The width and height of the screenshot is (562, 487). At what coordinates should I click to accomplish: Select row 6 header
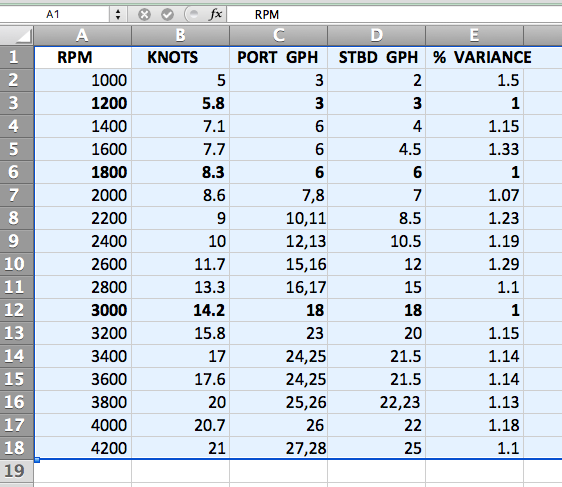tap(16, 172)
